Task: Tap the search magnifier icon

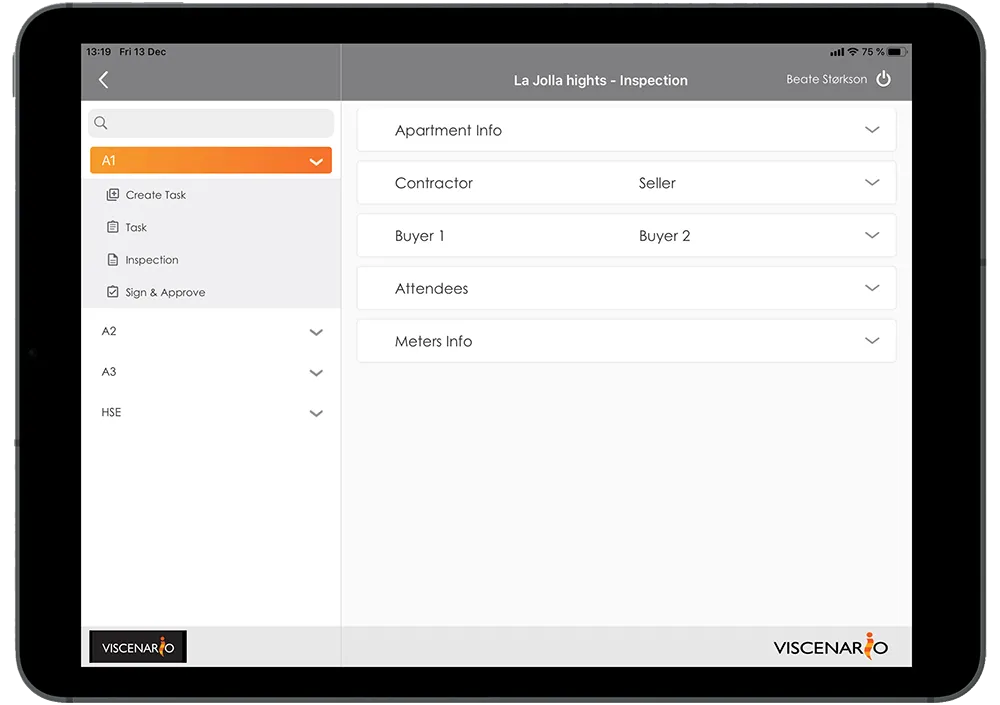Action: [101, 122]
